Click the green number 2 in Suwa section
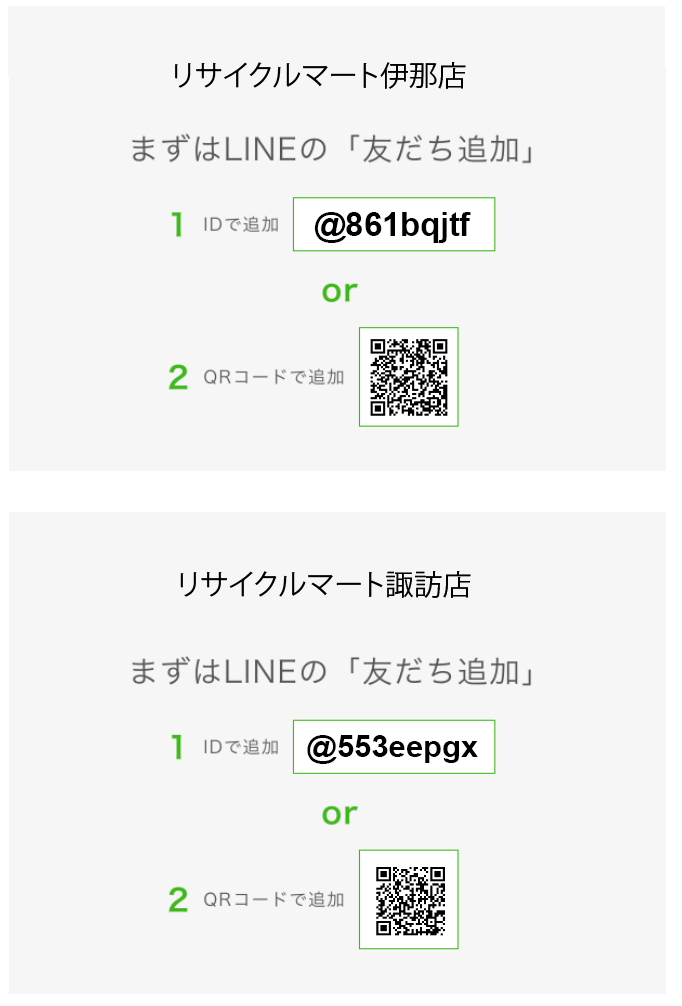 pos(178,899)
